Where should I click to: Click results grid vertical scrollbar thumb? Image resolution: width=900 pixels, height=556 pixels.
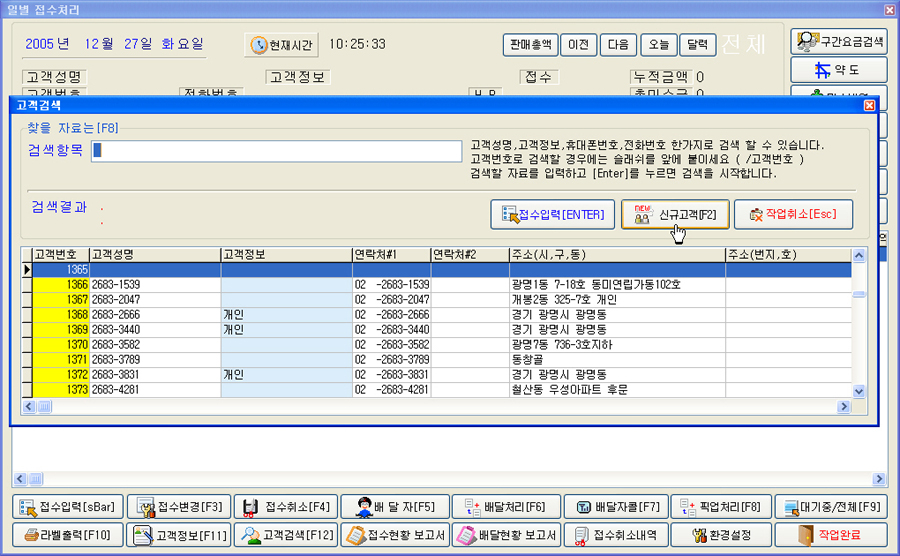tap(859, 294)
